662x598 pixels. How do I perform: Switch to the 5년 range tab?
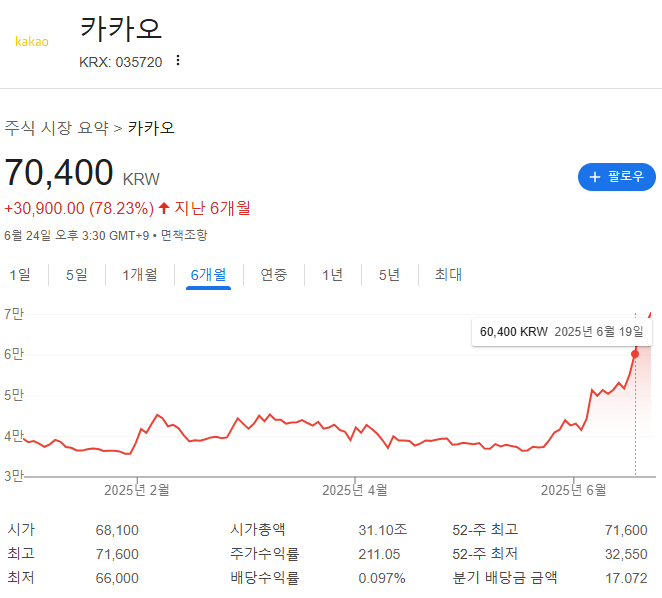389,275
